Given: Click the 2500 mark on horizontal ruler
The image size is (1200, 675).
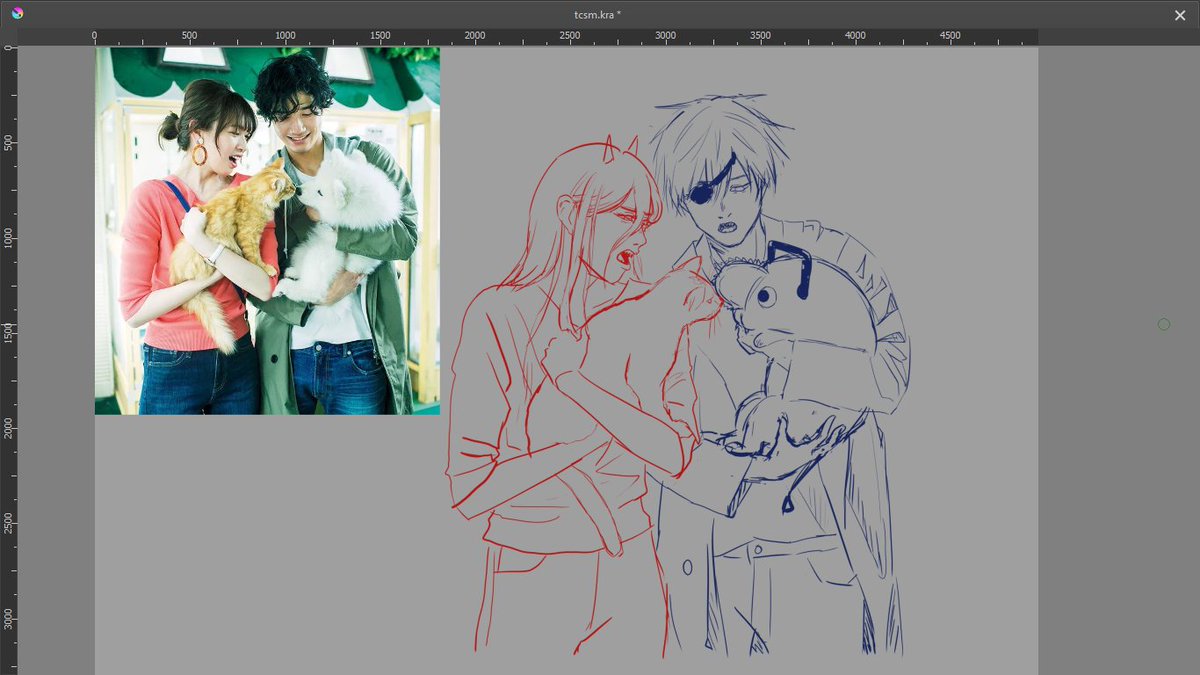Looking at the screenshot, I should click(x=570, y=36).
